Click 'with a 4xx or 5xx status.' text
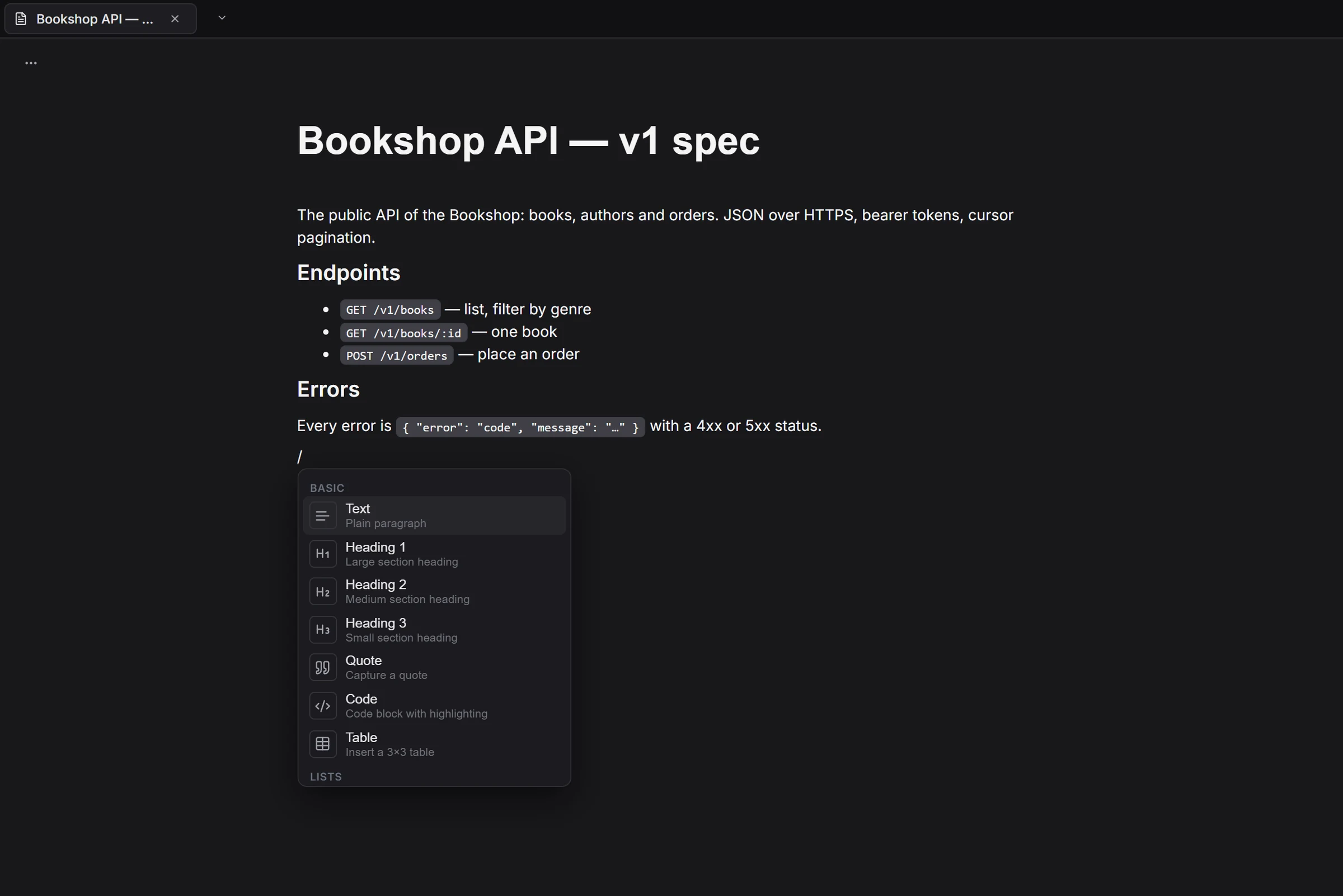The width and height of the screenshot is (1343, 896). pyautogui.click(x=736, y=426)
